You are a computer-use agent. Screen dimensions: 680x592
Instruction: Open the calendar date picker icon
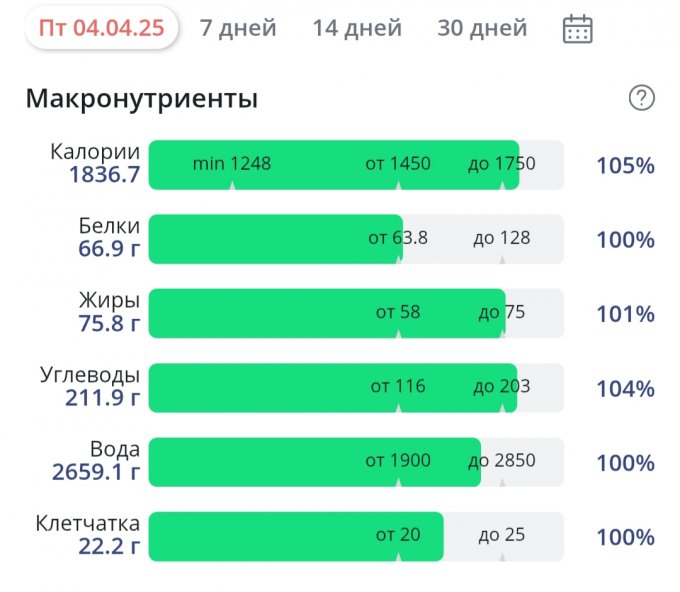pos(577,29)
